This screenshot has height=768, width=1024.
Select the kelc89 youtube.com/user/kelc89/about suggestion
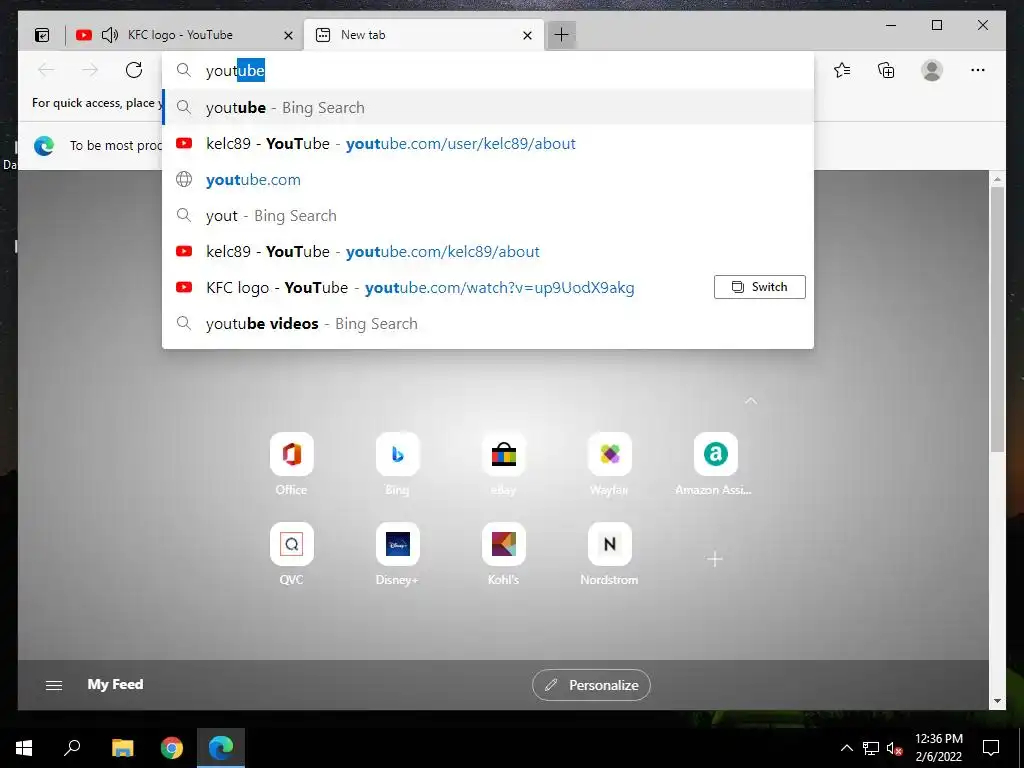coord(488,144)
